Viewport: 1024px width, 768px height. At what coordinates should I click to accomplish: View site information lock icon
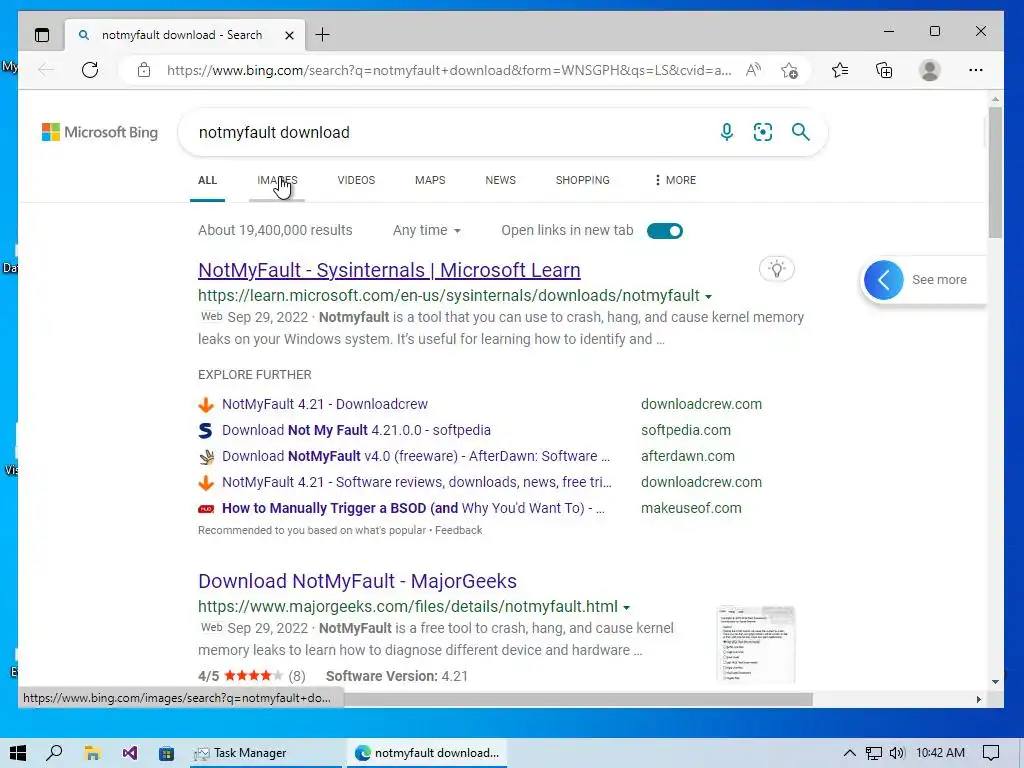pos(144,70)
